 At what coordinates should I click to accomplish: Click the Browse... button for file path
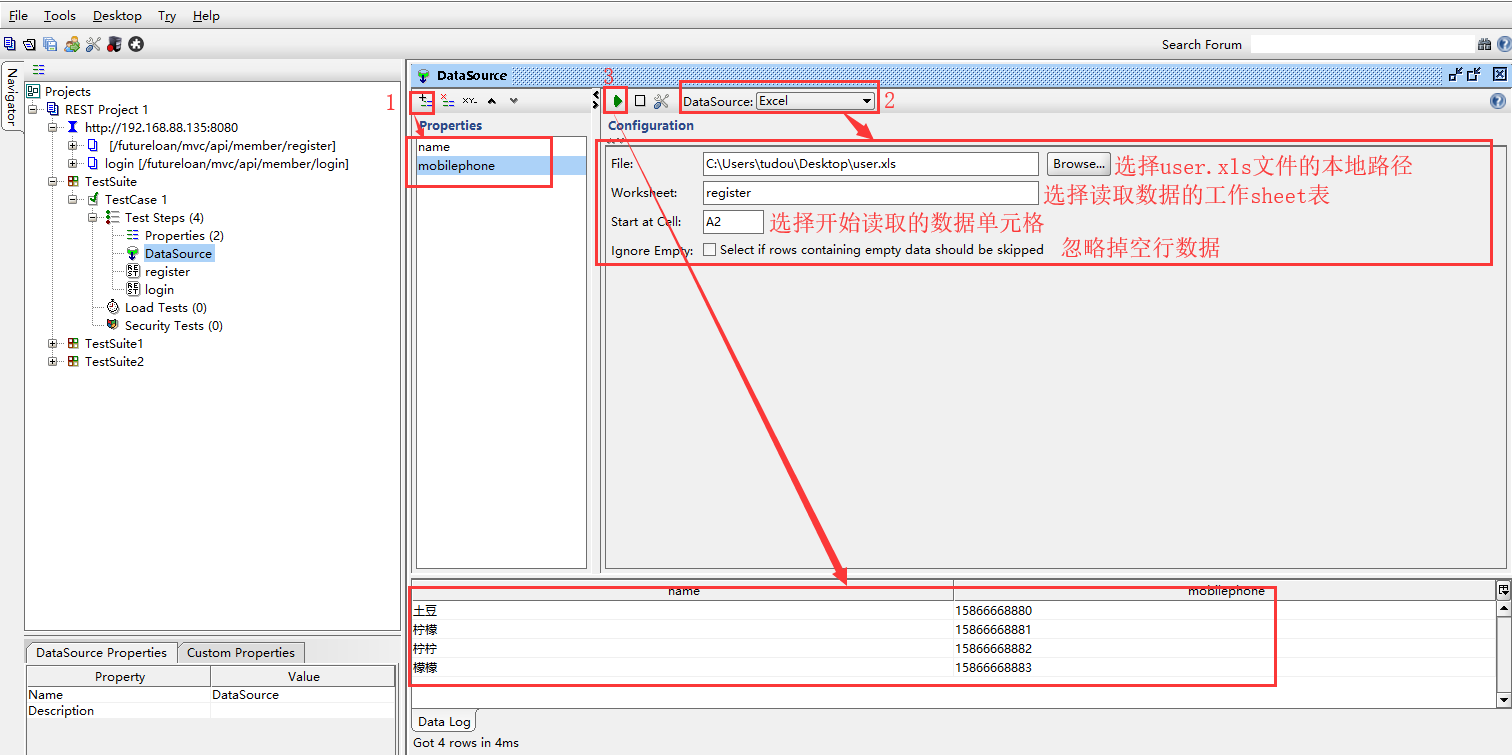tap(1078, 164)
